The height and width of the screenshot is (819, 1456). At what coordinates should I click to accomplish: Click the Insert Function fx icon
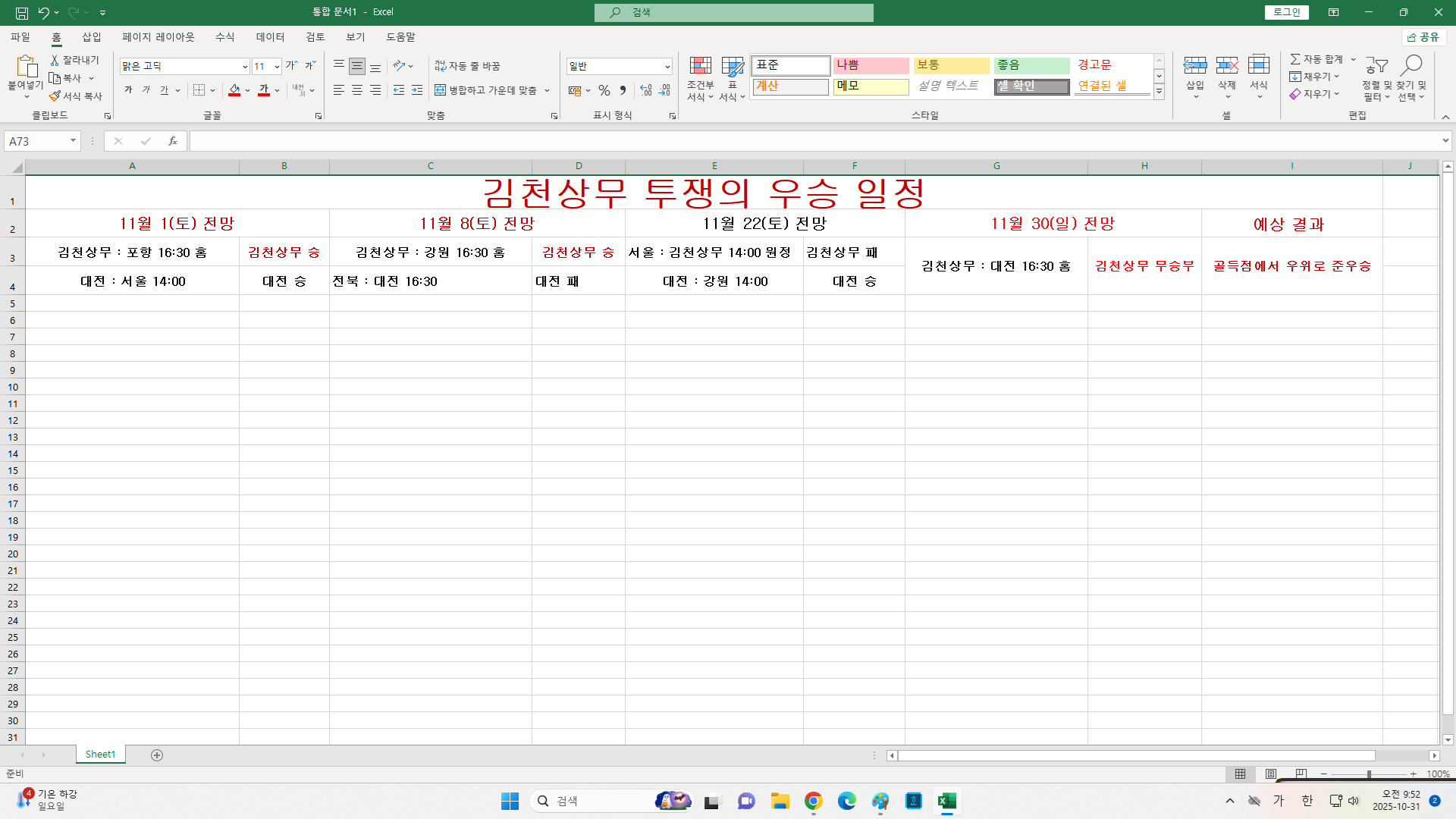point(173,141)
